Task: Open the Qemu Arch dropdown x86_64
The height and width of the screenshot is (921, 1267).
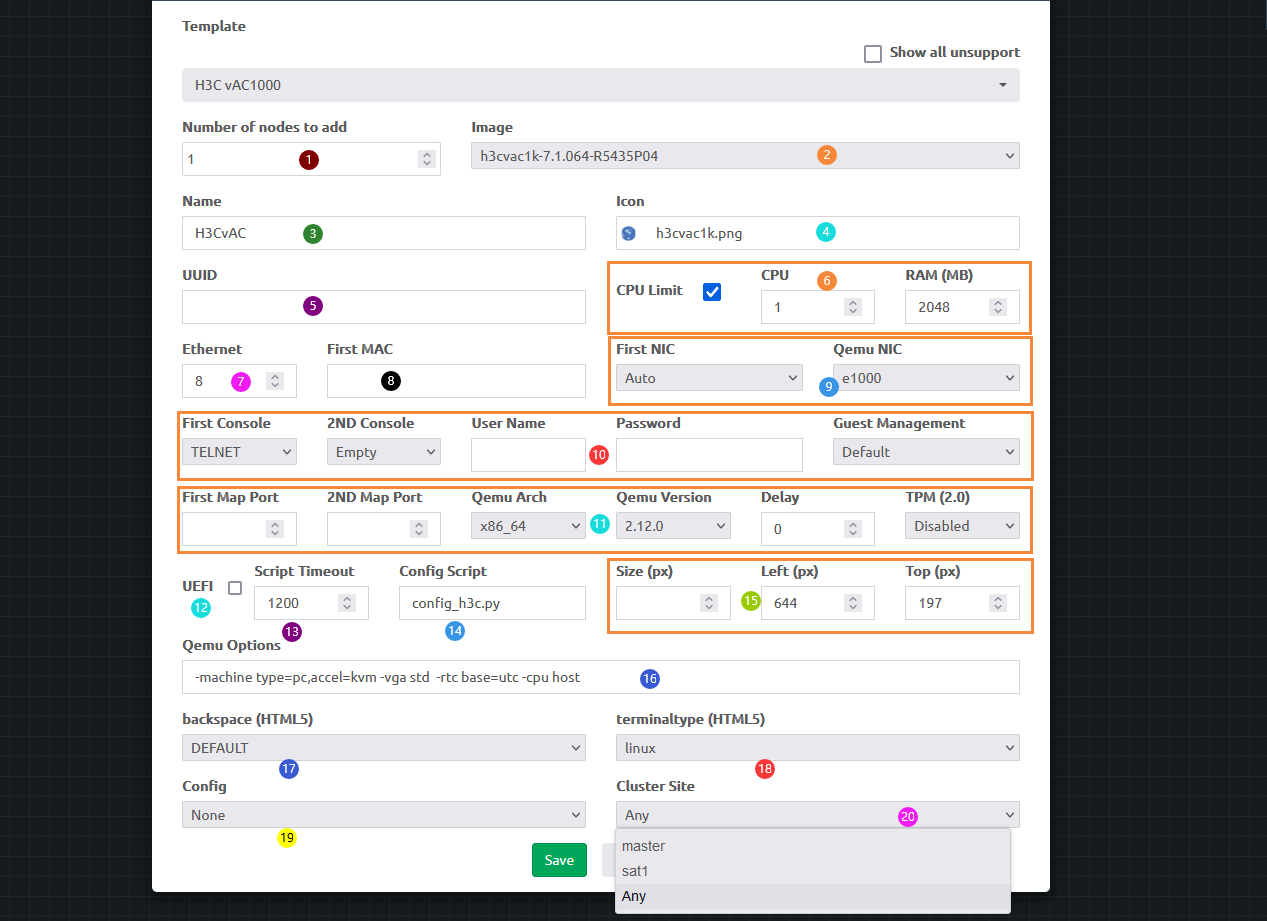Action: point(528,526)
